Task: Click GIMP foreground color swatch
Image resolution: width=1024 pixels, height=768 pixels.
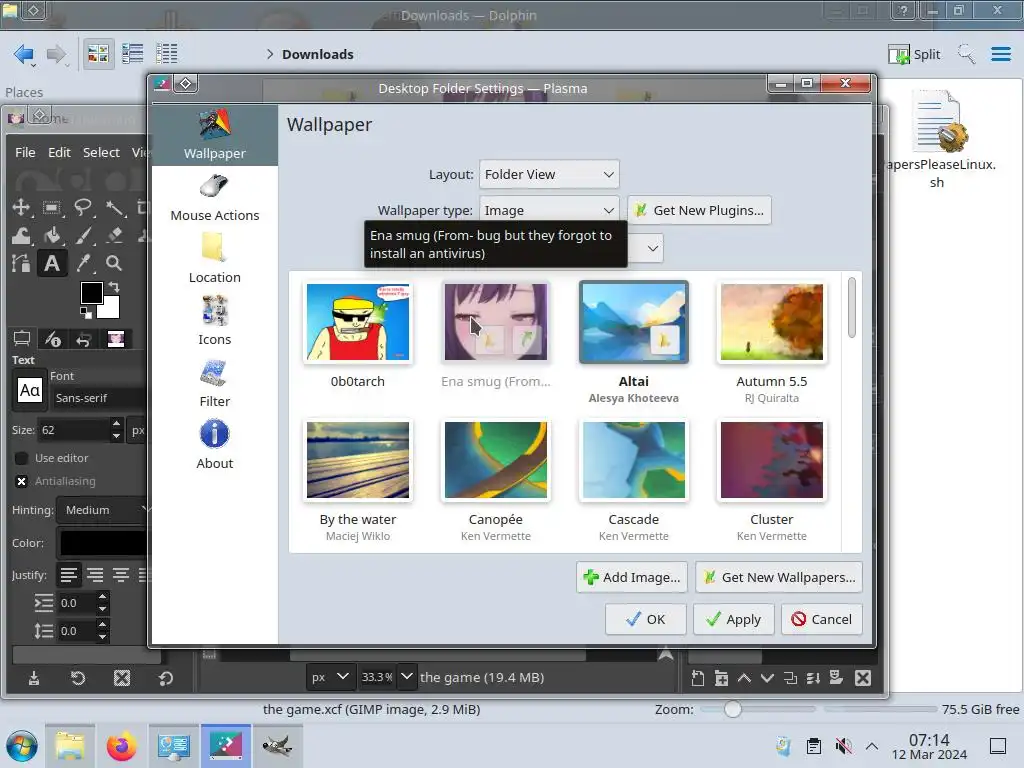Action: click(x=91, y=293)
